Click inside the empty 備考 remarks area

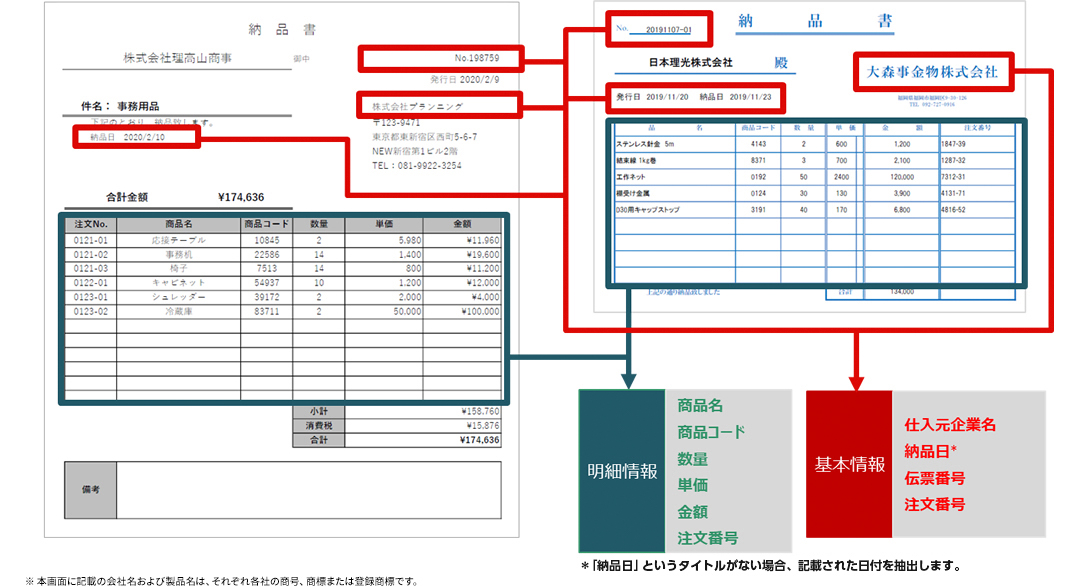tap(308, 491)
